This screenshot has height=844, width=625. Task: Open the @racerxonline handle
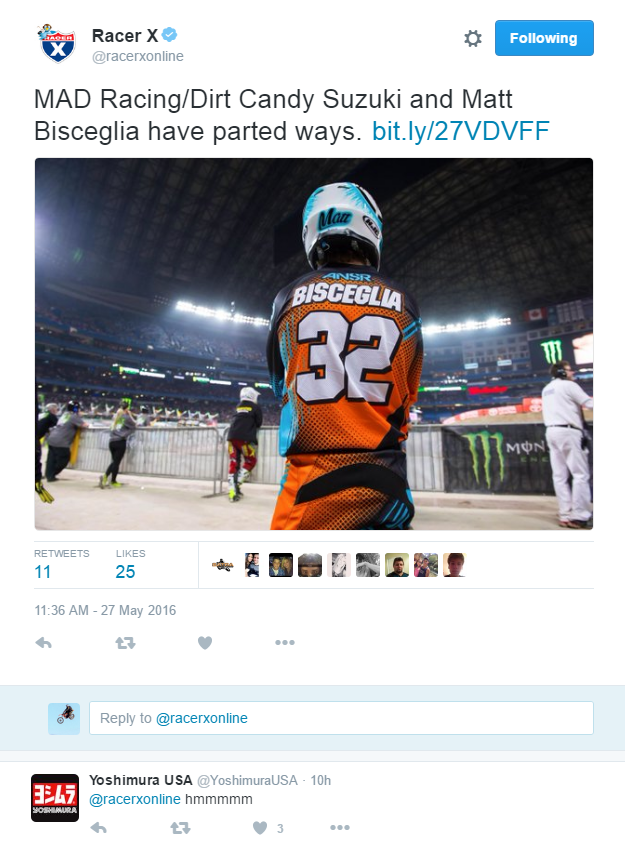tap(138, 56)
